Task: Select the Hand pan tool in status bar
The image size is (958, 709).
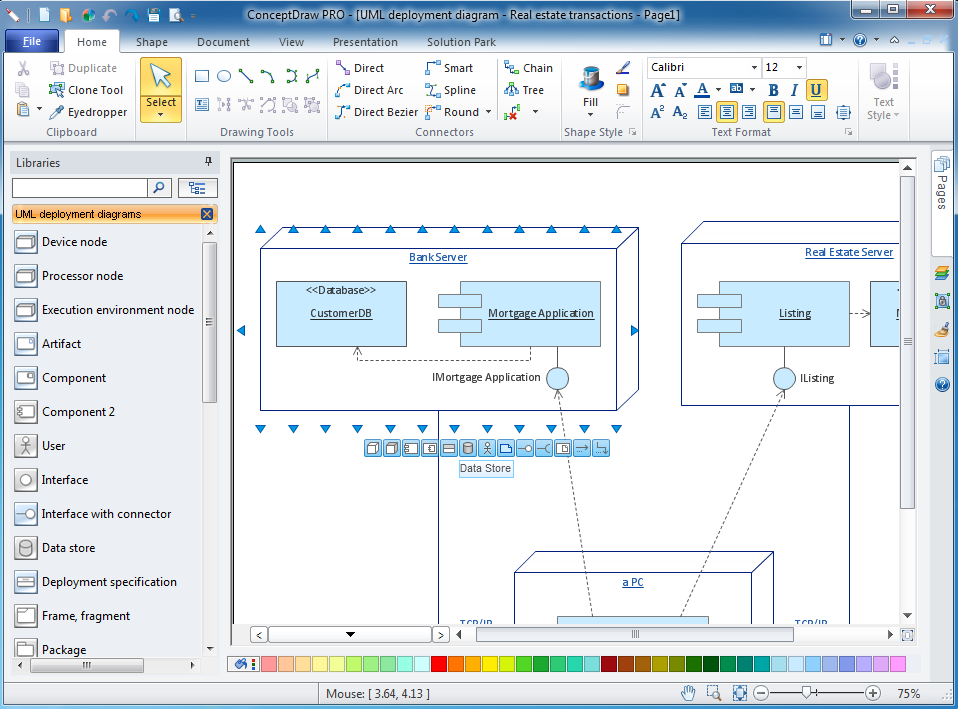Action: [689, 693]
